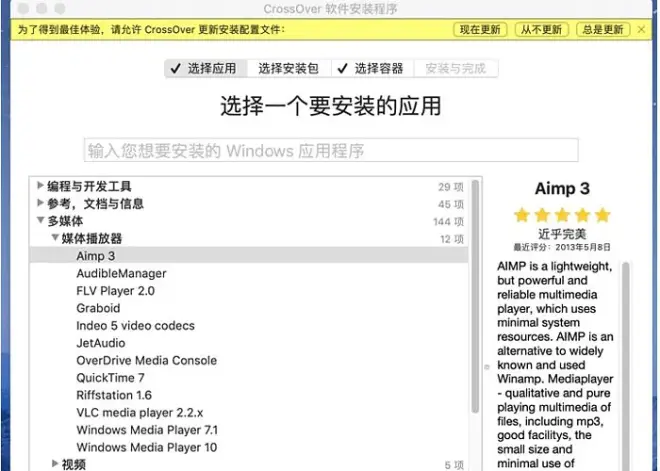Focus the Windows application search field

tap(331, 150)
